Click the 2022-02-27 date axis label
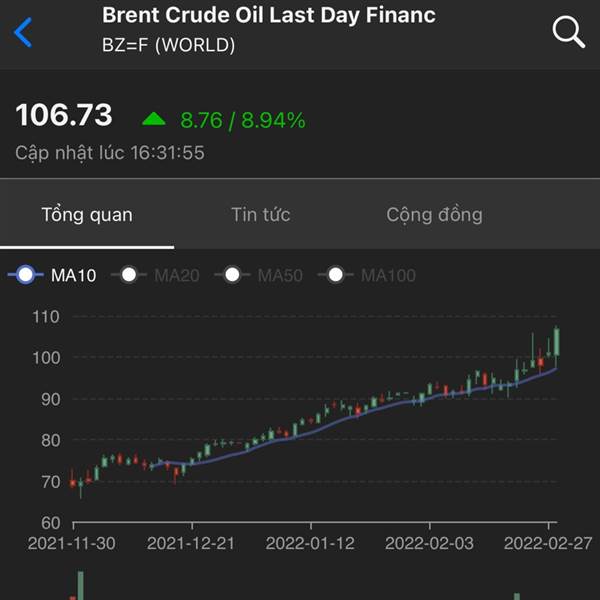The height and width of the screenshot is (600, 600). pyautogui.click(x=548, y=543)
